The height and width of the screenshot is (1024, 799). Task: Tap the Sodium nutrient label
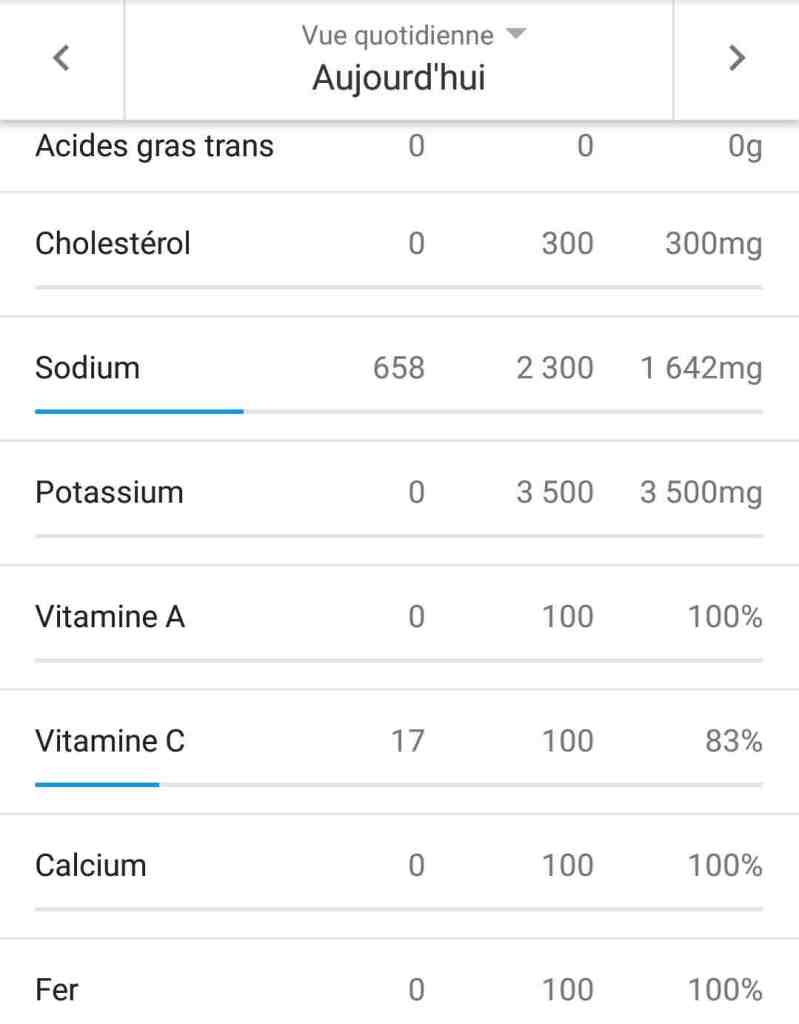point(87,368)
